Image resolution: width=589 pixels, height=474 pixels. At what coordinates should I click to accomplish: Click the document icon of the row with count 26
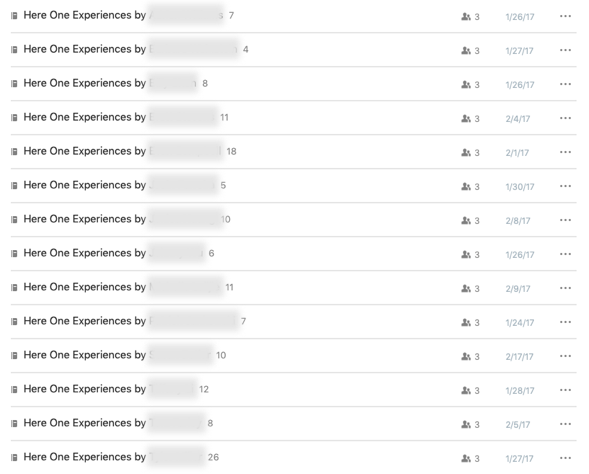(x=14, y=457)
